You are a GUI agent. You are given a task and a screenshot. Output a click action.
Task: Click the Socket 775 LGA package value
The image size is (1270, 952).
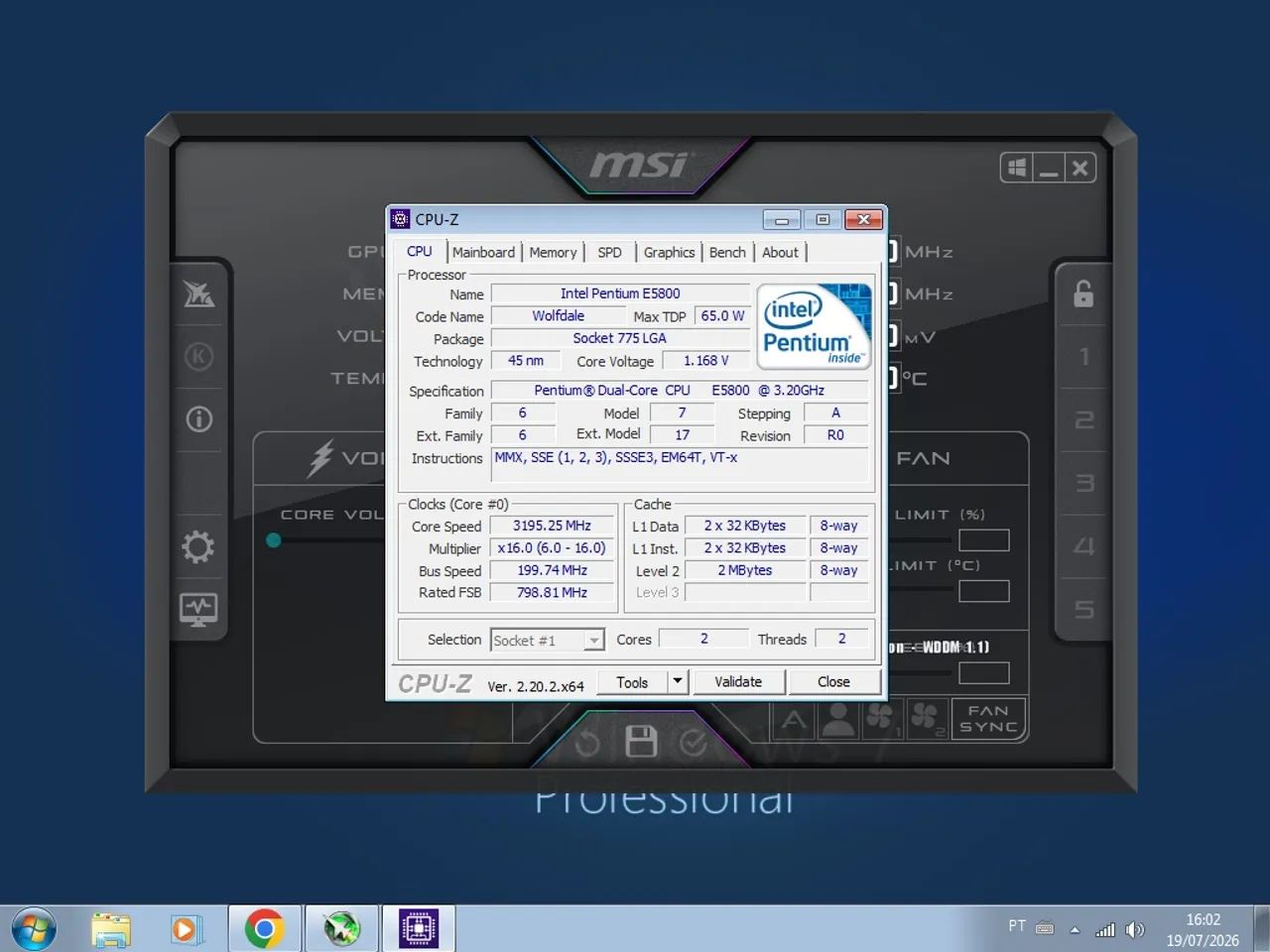click(x=620, y=338)
